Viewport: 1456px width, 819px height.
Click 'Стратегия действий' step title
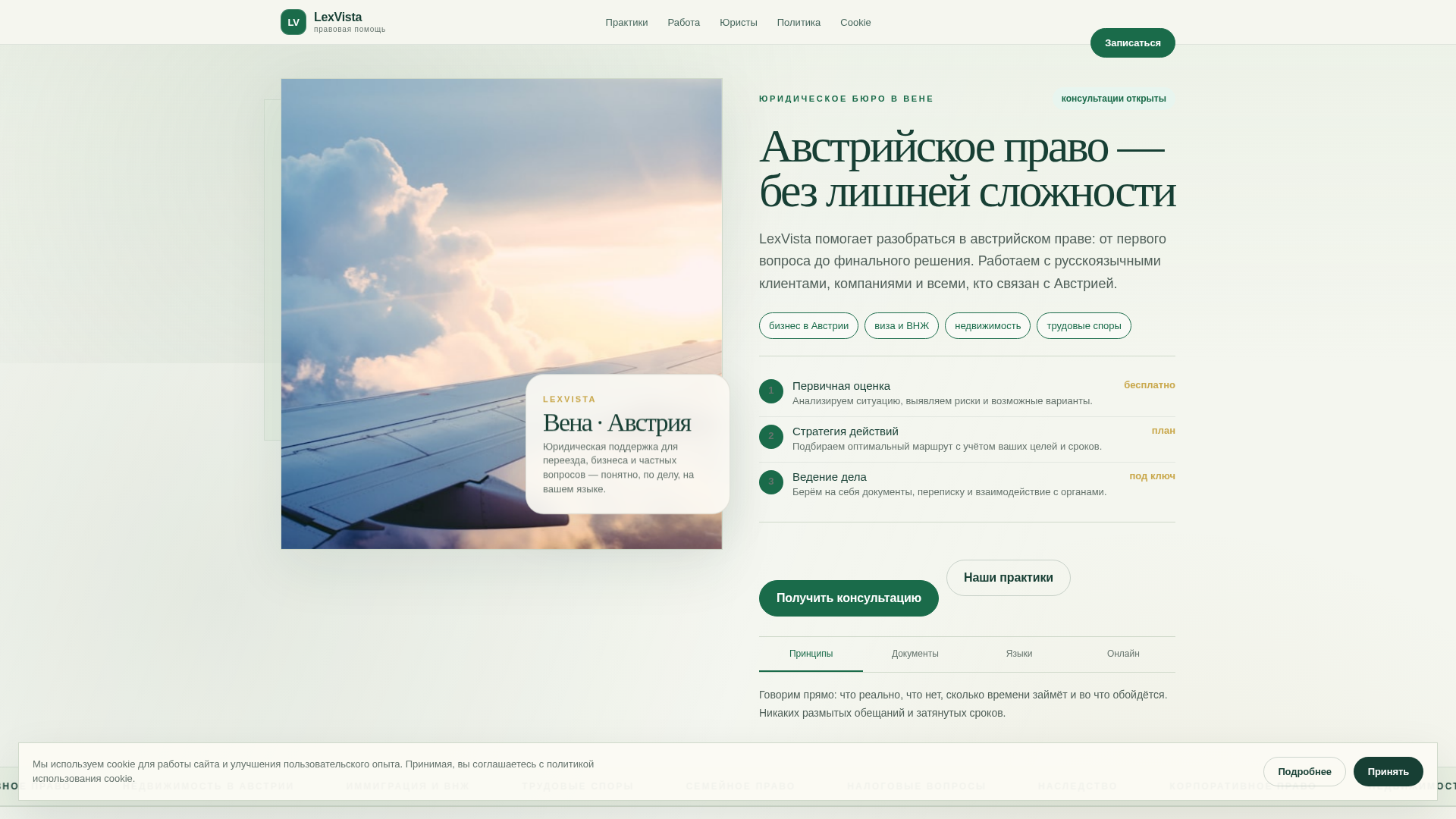click(x=846, y=431)
